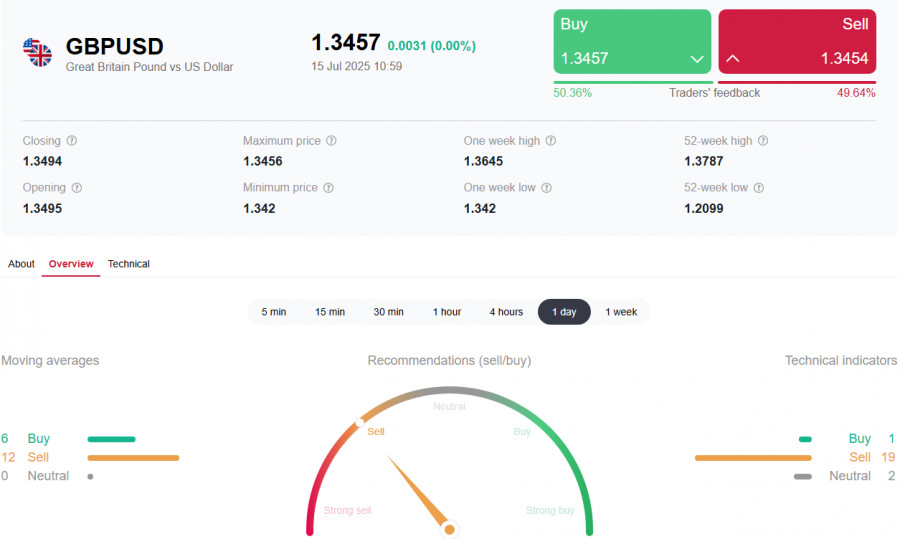900x539 pixels.
Task: Open the One week high info icon
Action: (x=550, y=141)
